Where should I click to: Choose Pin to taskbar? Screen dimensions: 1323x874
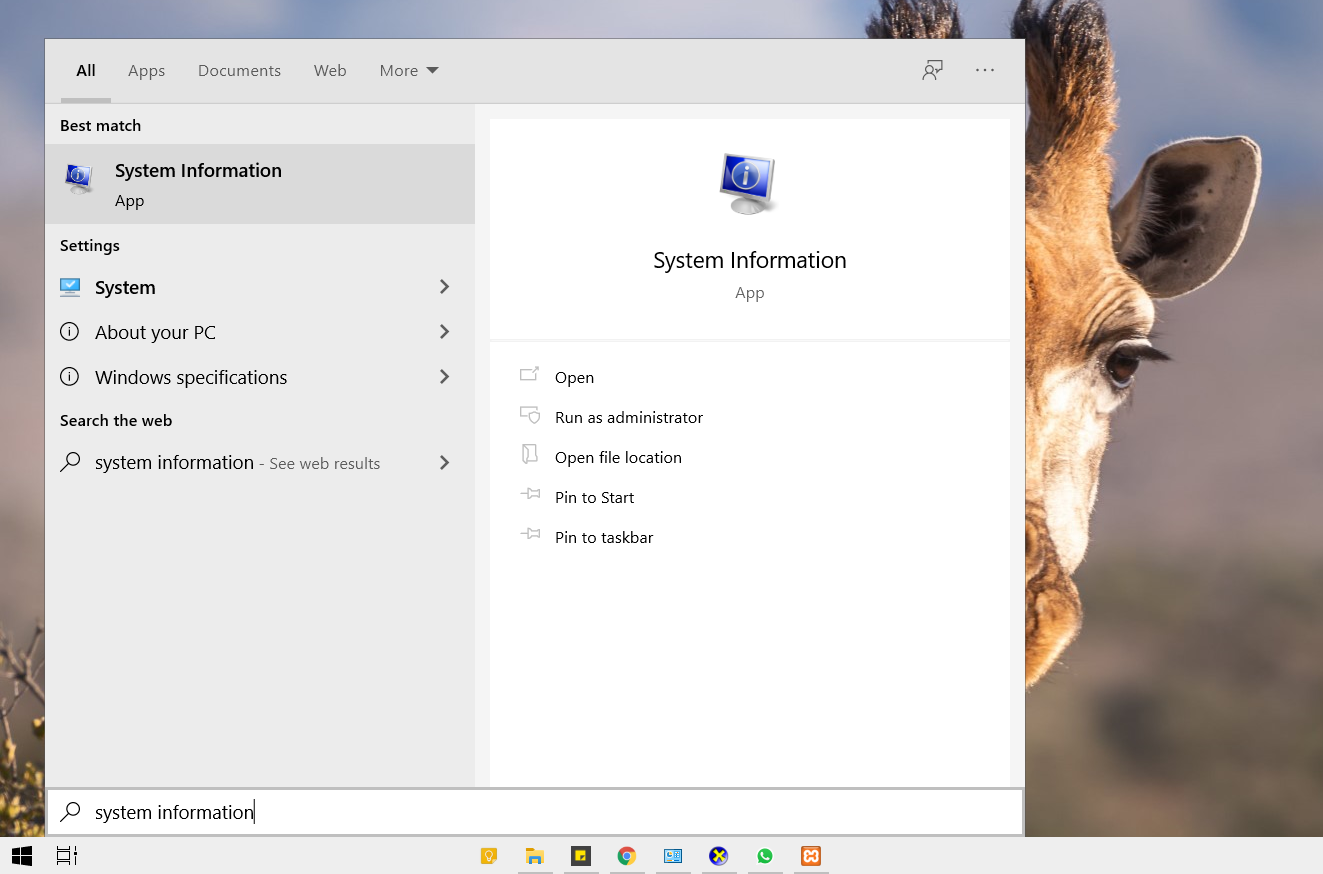click(x=604, y=537)
